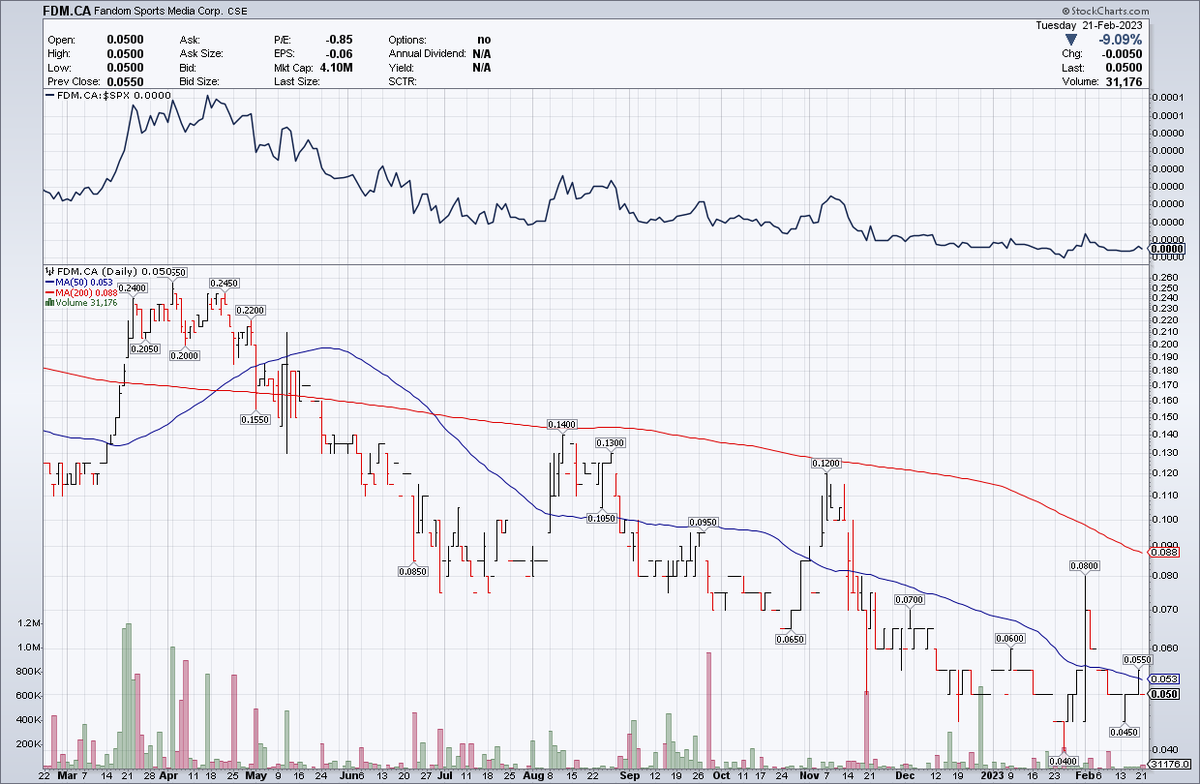Viewport: 1200px width, 784px height.
Task: Click the 0.0850 price low annotation
Action: [413, 572]
